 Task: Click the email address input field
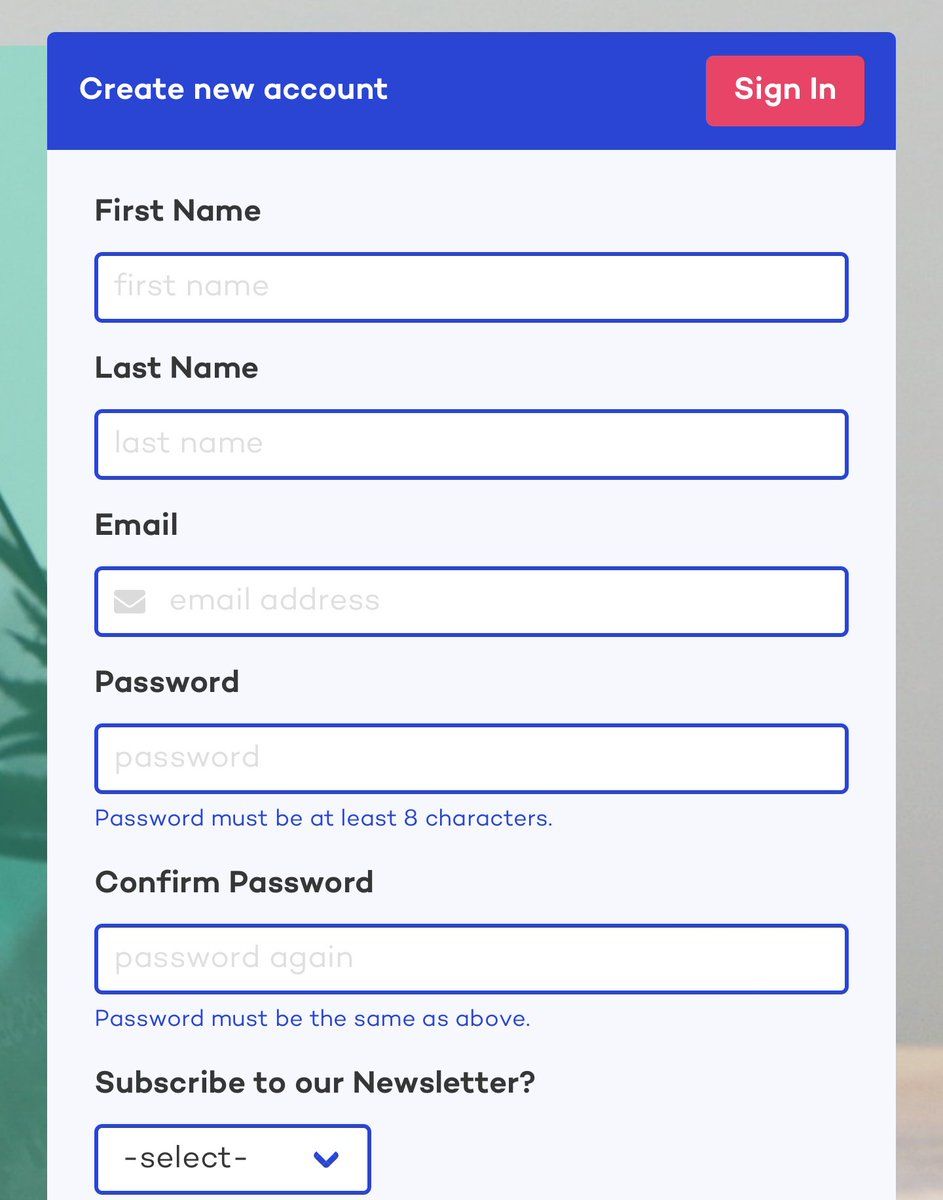(x=471, y=601)
